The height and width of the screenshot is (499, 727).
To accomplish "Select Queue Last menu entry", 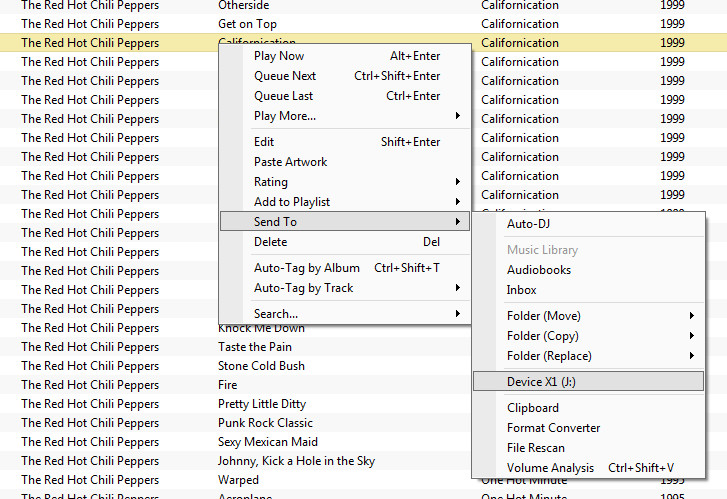I will coord(345,96).
